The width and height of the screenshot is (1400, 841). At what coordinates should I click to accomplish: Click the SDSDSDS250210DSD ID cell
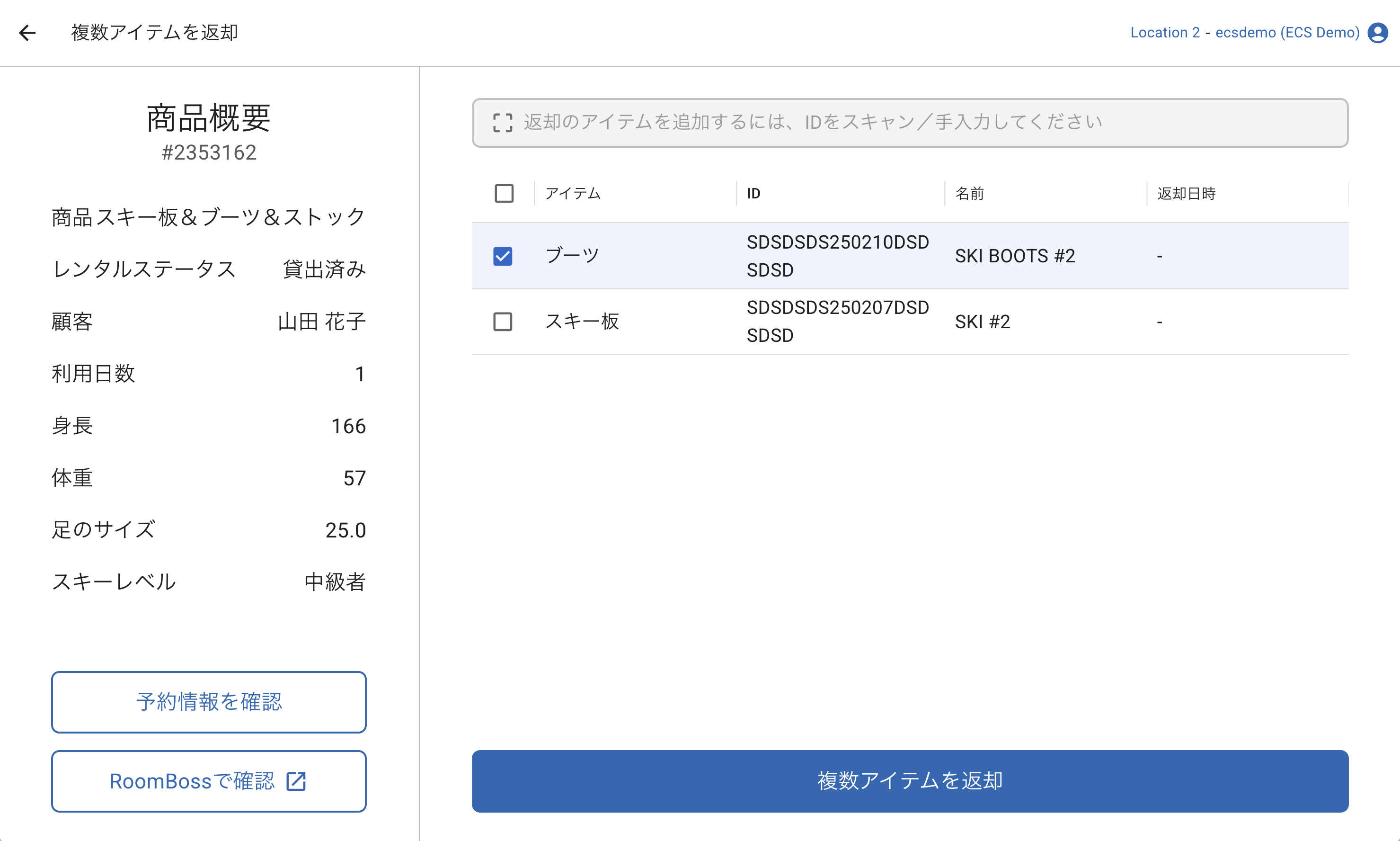tap(837, 256)
